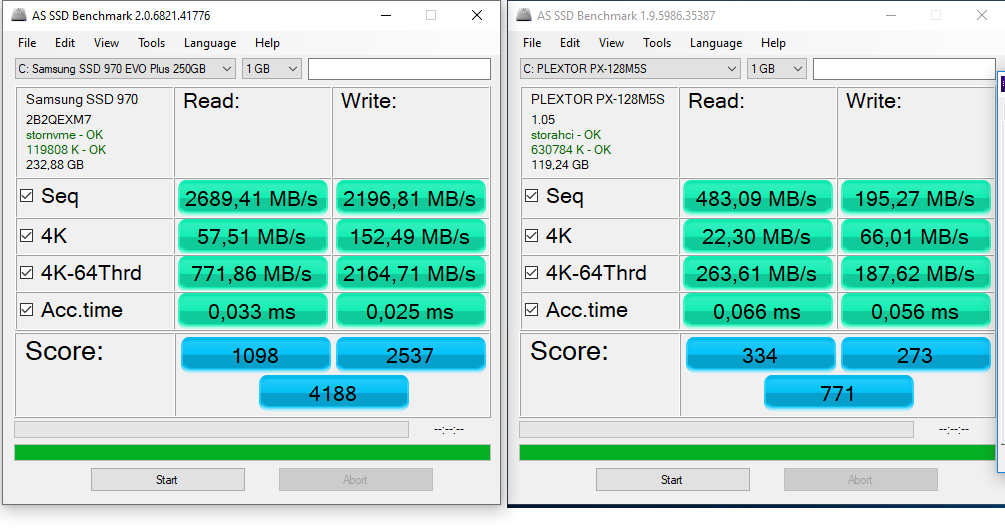Click the Plextor read score 334

761,355
